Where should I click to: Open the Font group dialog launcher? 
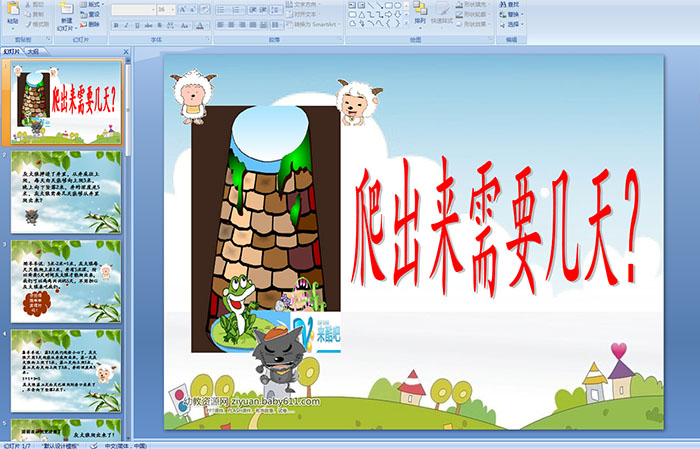coord(208,39)
